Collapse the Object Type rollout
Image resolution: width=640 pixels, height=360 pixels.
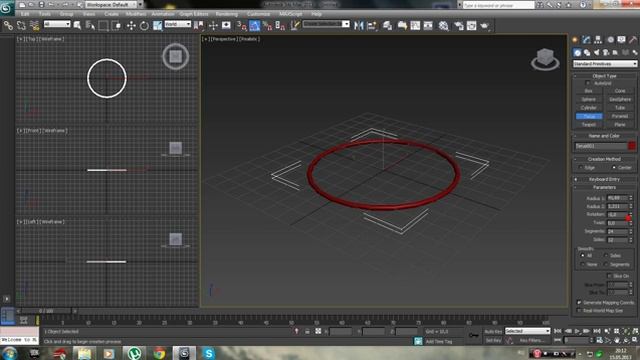coord(604,76)
